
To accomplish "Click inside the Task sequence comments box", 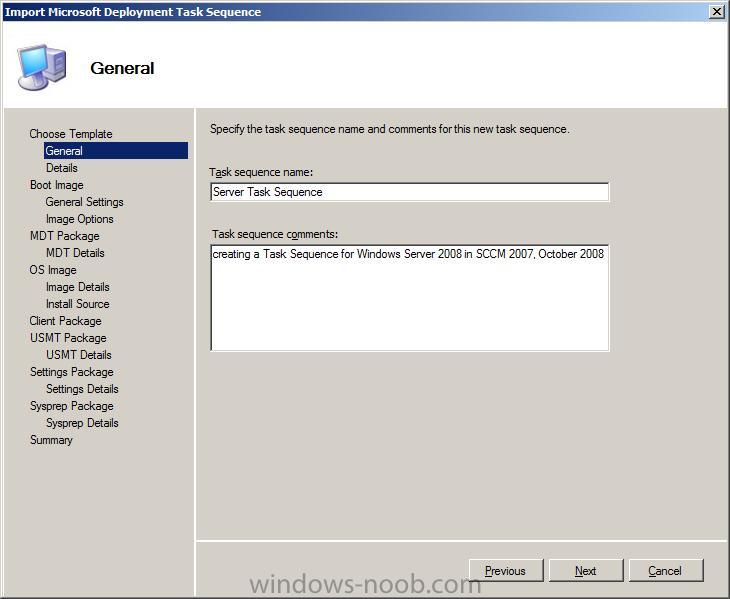I will (x=409, y=297).
